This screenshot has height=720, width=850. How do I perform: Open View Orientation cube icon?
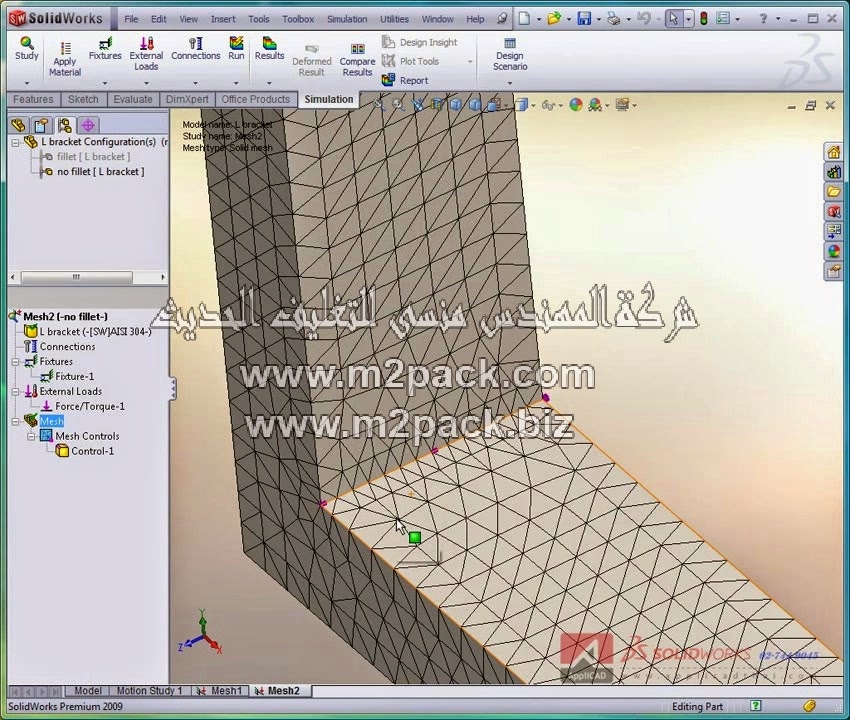click(x=495, y=105)
